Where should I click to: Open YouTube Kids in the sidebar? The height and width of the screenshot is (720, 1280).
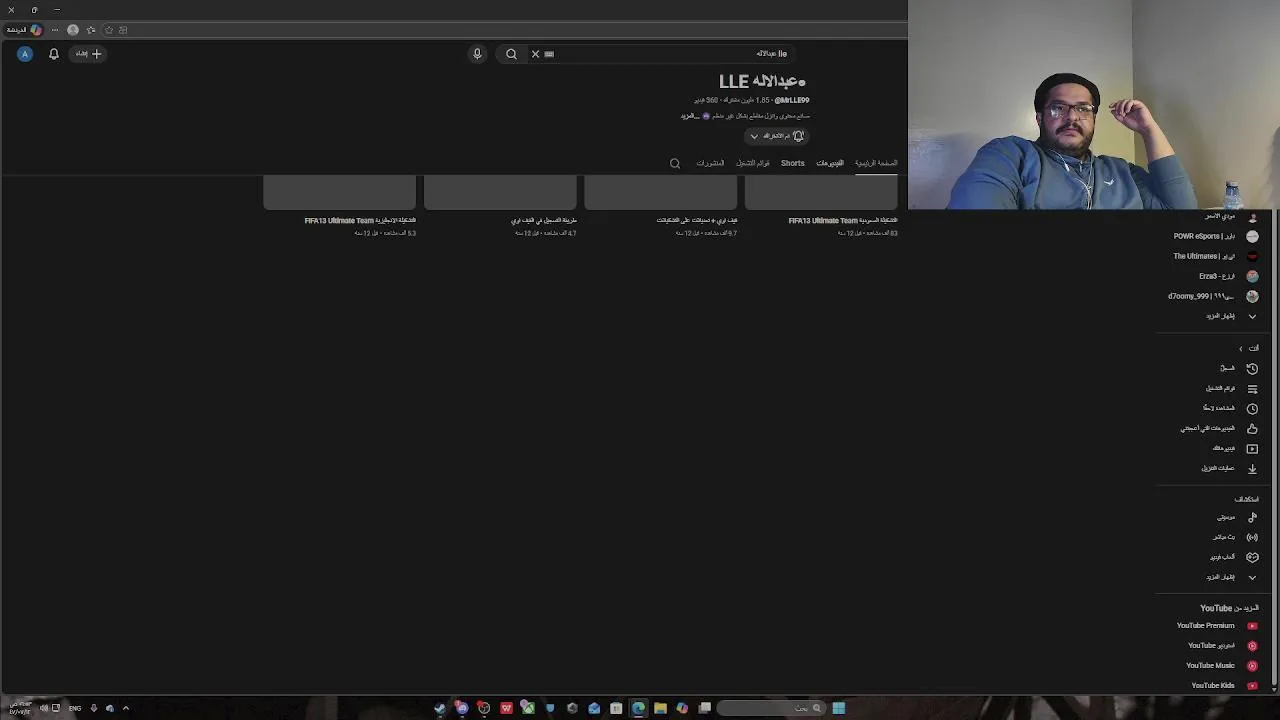tap(1215, 686)
